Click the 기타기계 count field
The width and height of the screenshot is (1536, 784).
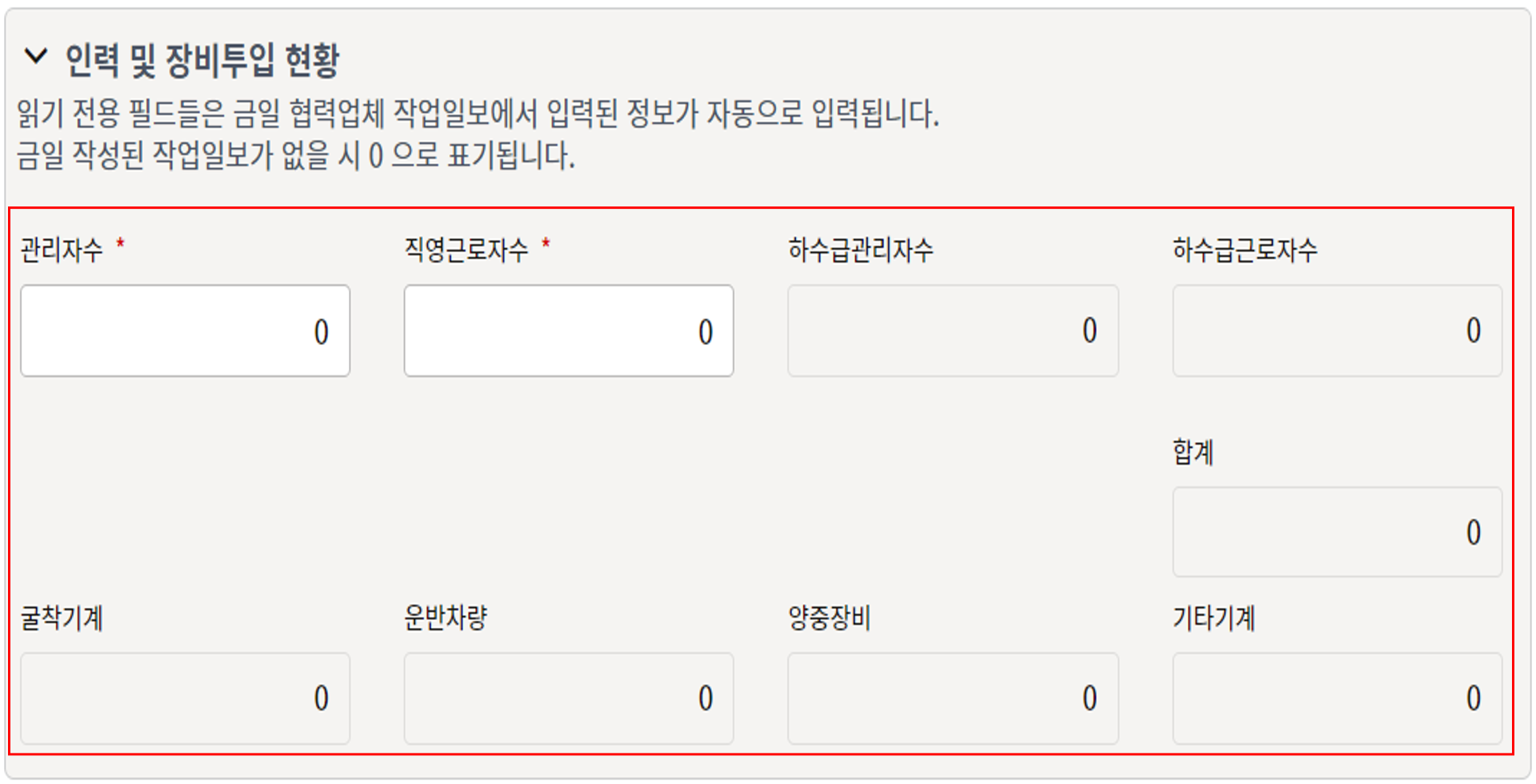click(1337, 698)
